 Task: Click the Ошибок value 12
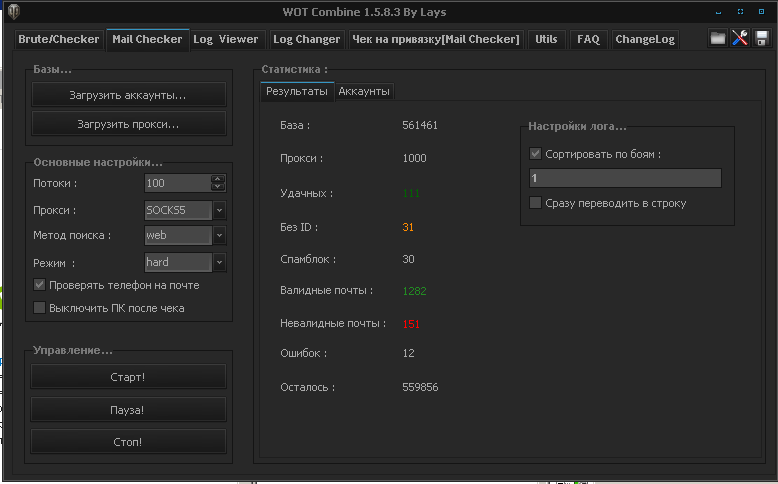(x=408, y=353)
